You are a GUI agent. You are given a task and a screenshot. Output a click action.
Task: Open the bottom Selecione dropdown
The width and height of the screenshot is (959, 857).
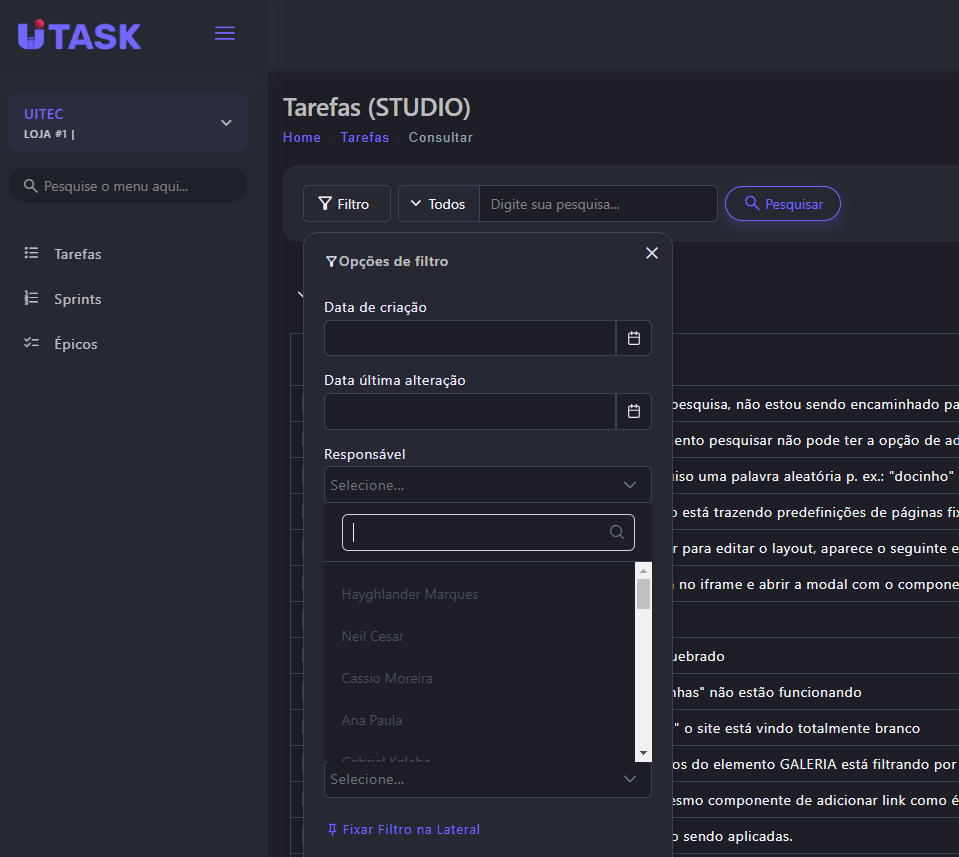629,779
